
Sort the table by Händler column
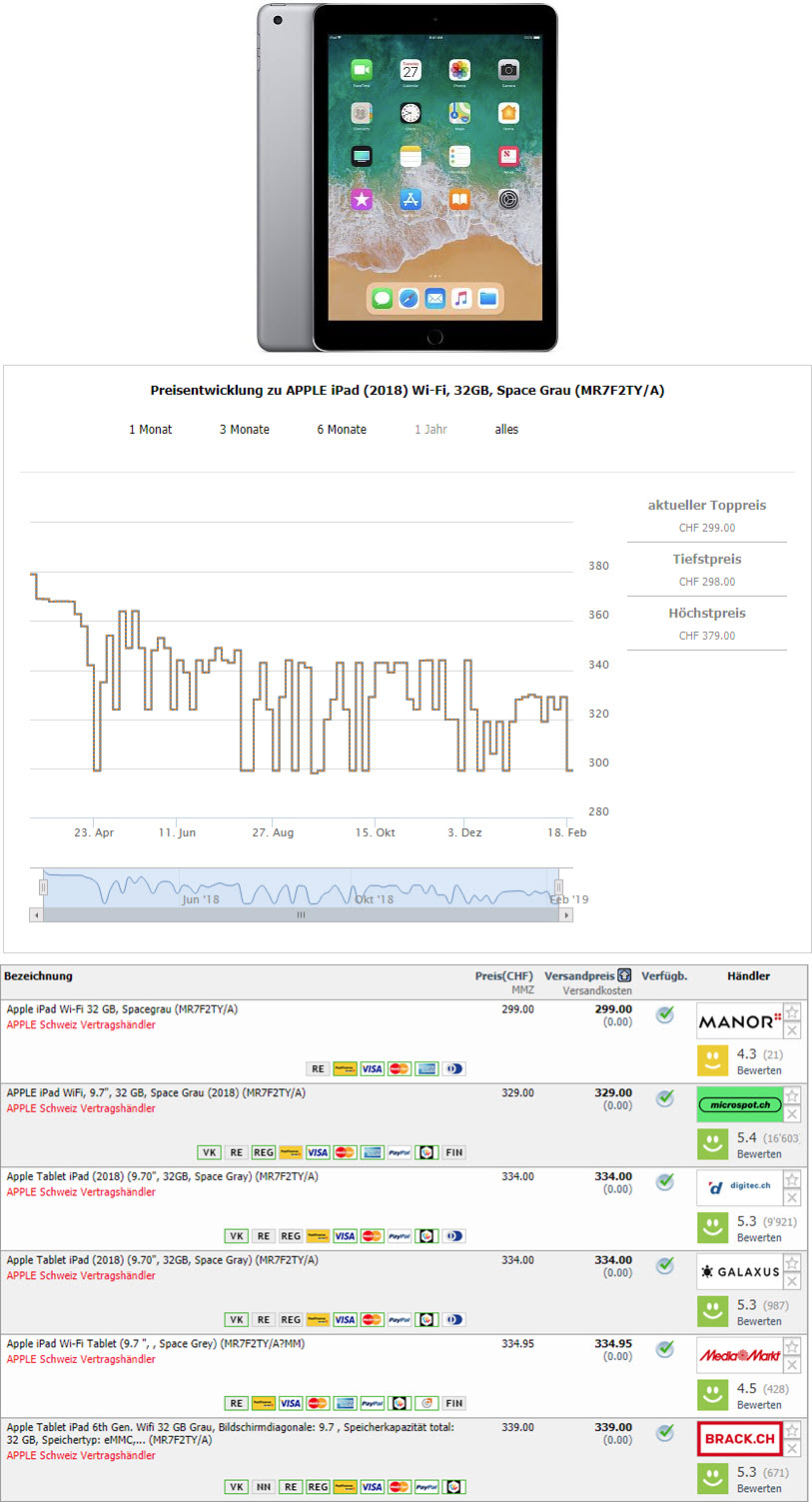748,976
